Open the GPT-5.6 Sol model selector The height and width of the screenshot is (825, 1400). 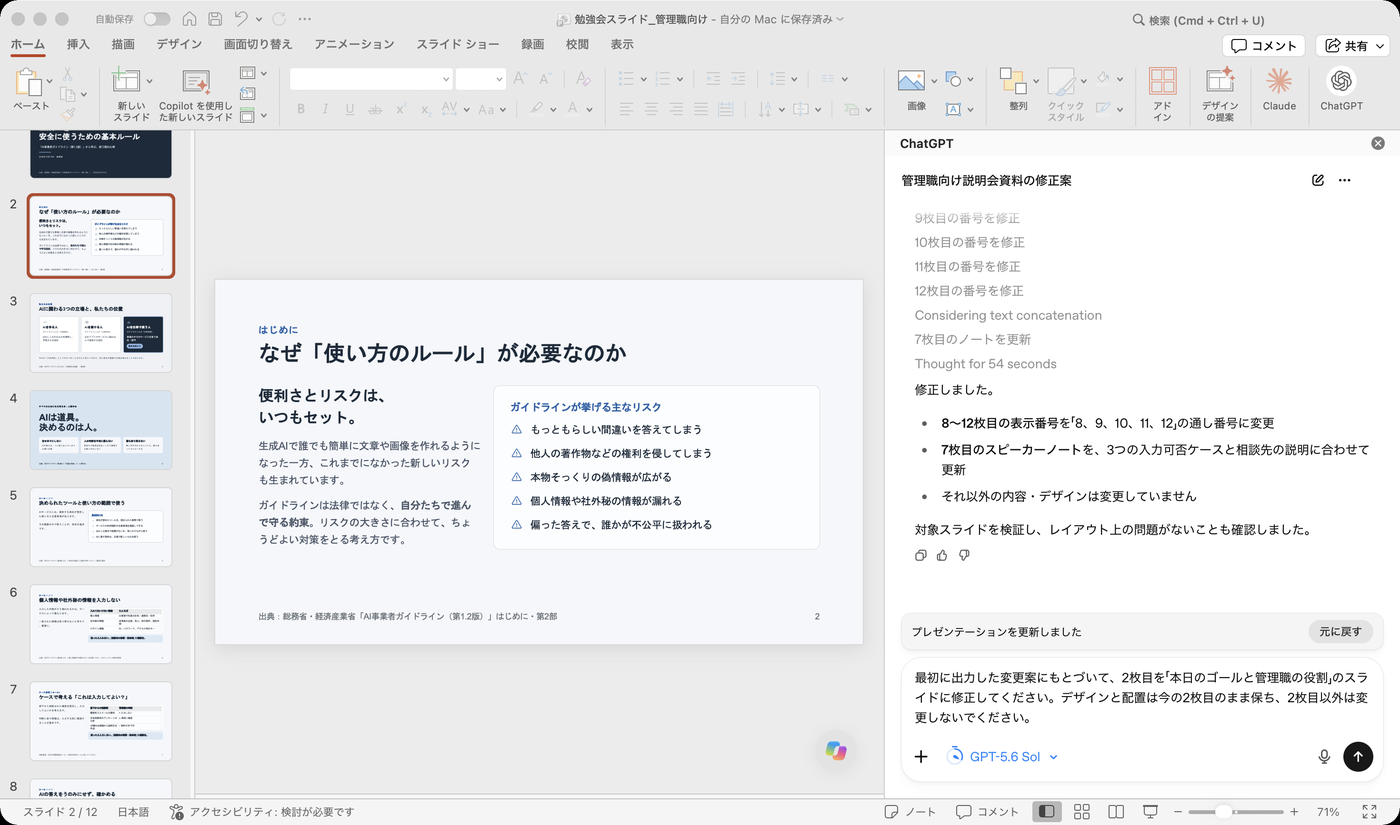[1003, 757]
